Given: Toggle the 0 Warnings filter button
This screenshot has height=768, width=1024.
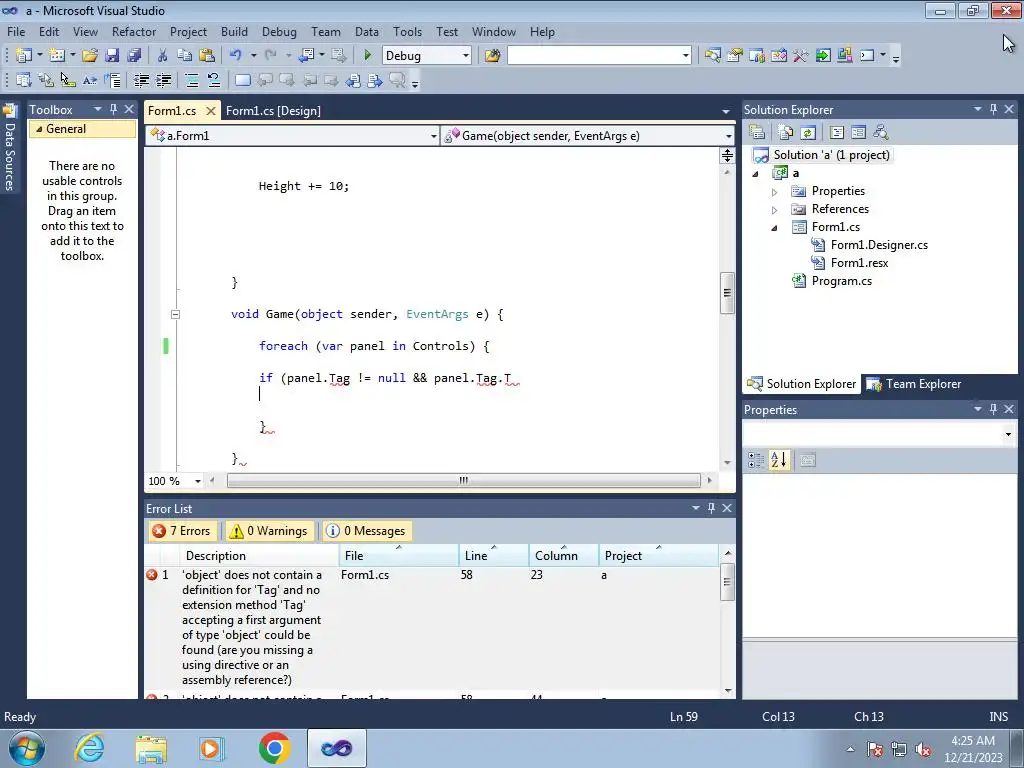Looking at the screenshot, I should (268, 531).
